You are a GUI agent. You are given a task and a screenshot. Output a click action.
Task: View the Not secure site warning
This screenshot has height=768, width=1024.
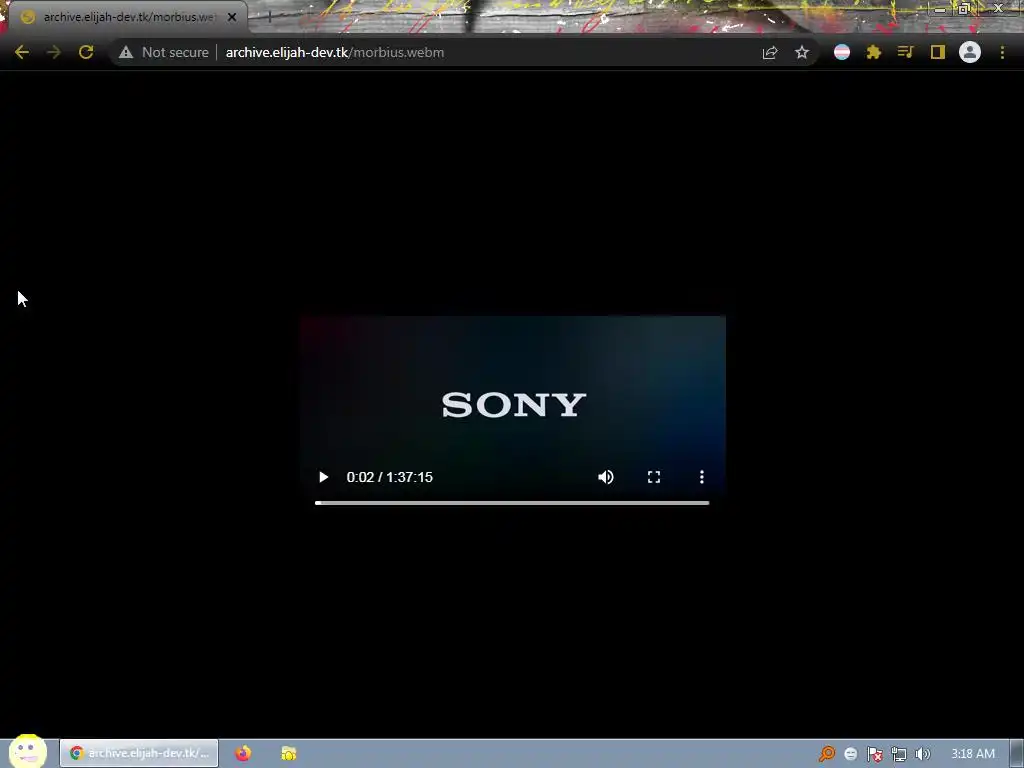pyautogui.click(x=164, y=52)
